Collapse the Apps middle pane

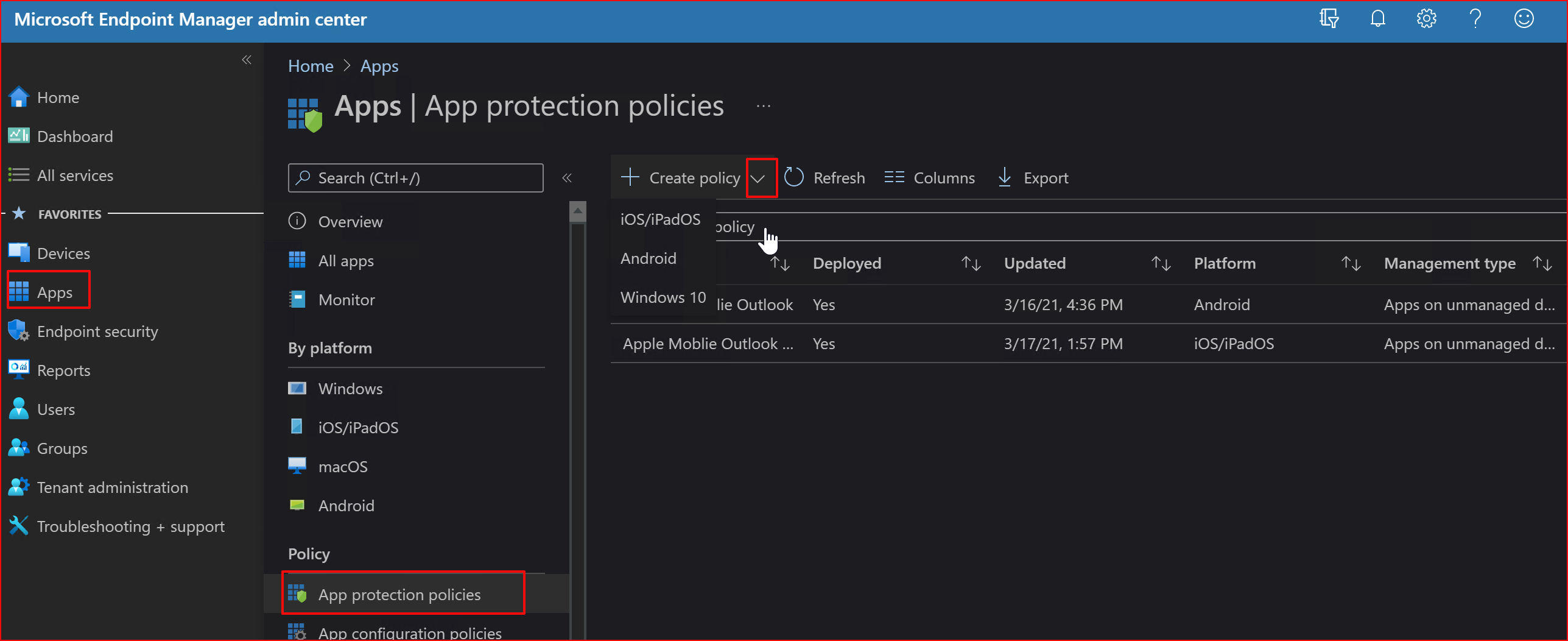point(567,177)
